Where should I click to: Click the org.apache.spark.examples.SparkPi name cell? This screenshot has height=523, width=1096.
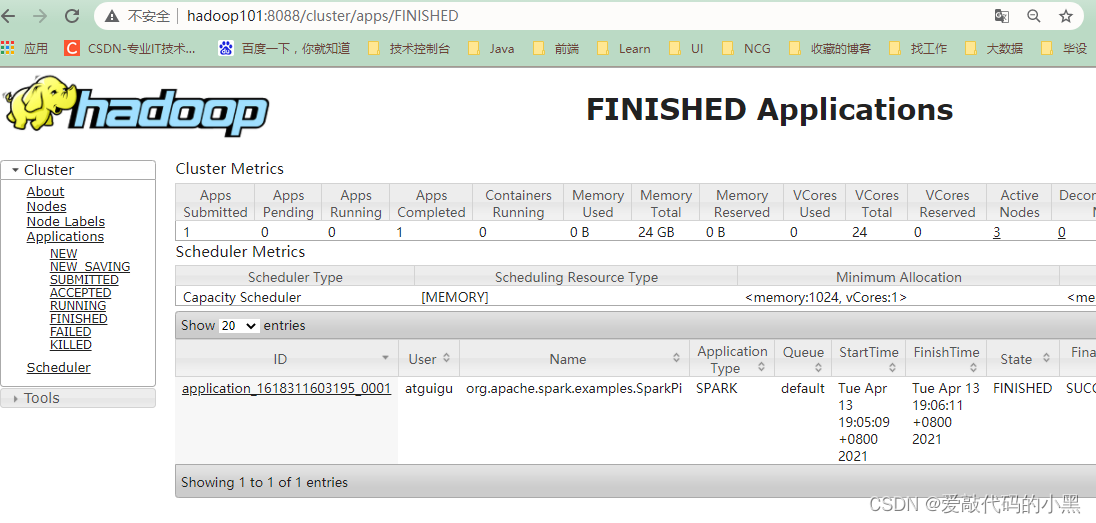574,388
